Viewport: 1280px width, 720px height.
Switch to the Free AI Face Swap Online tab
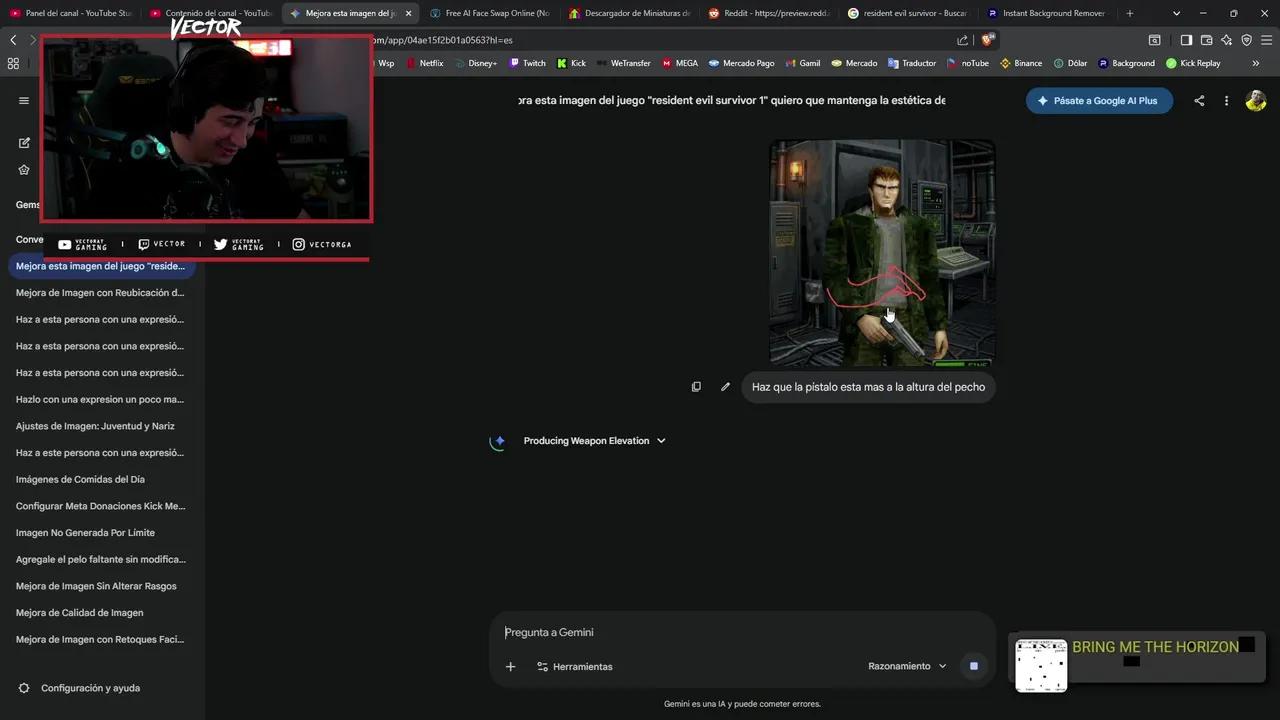[x=490, y=13]
